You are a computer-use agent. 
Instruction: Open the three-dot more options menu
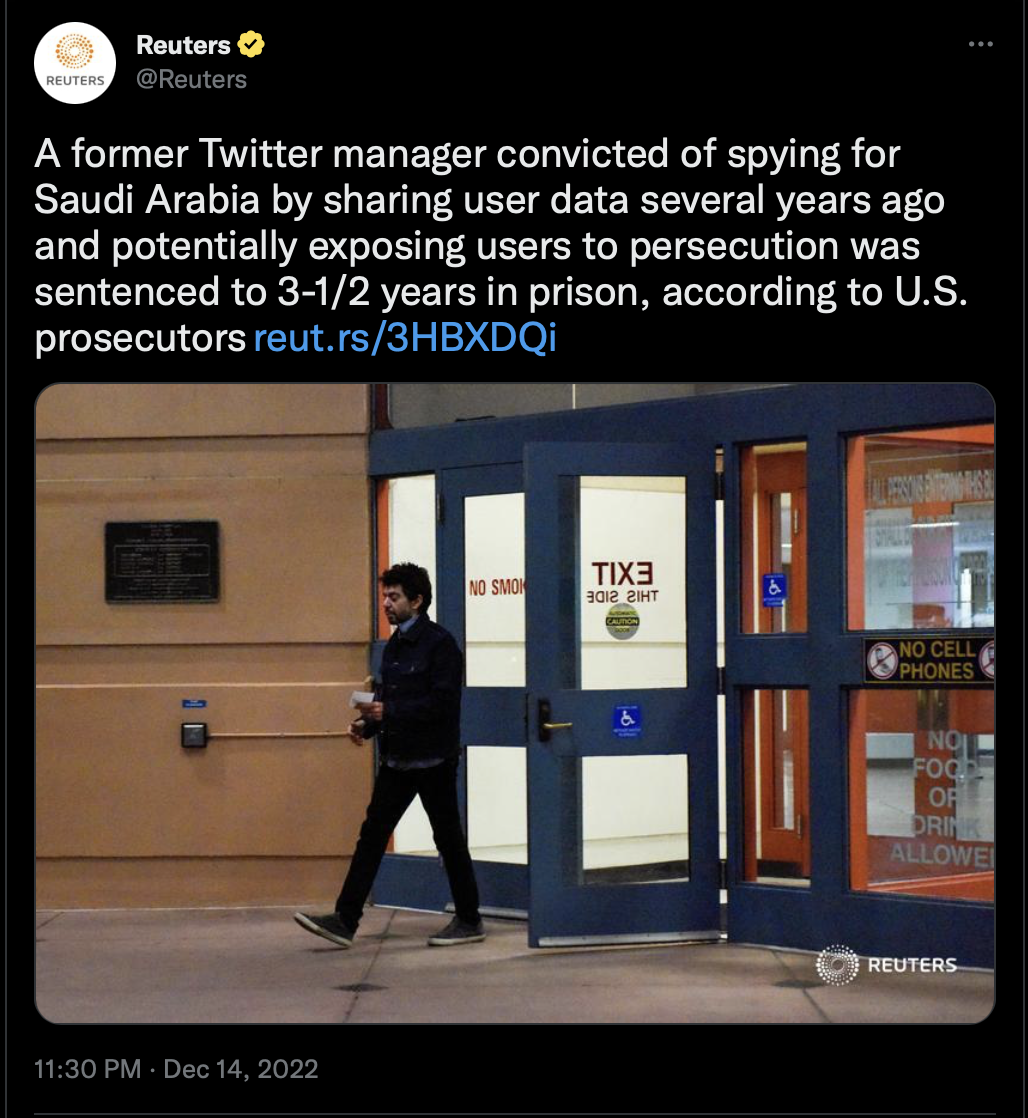pos(980,44)
